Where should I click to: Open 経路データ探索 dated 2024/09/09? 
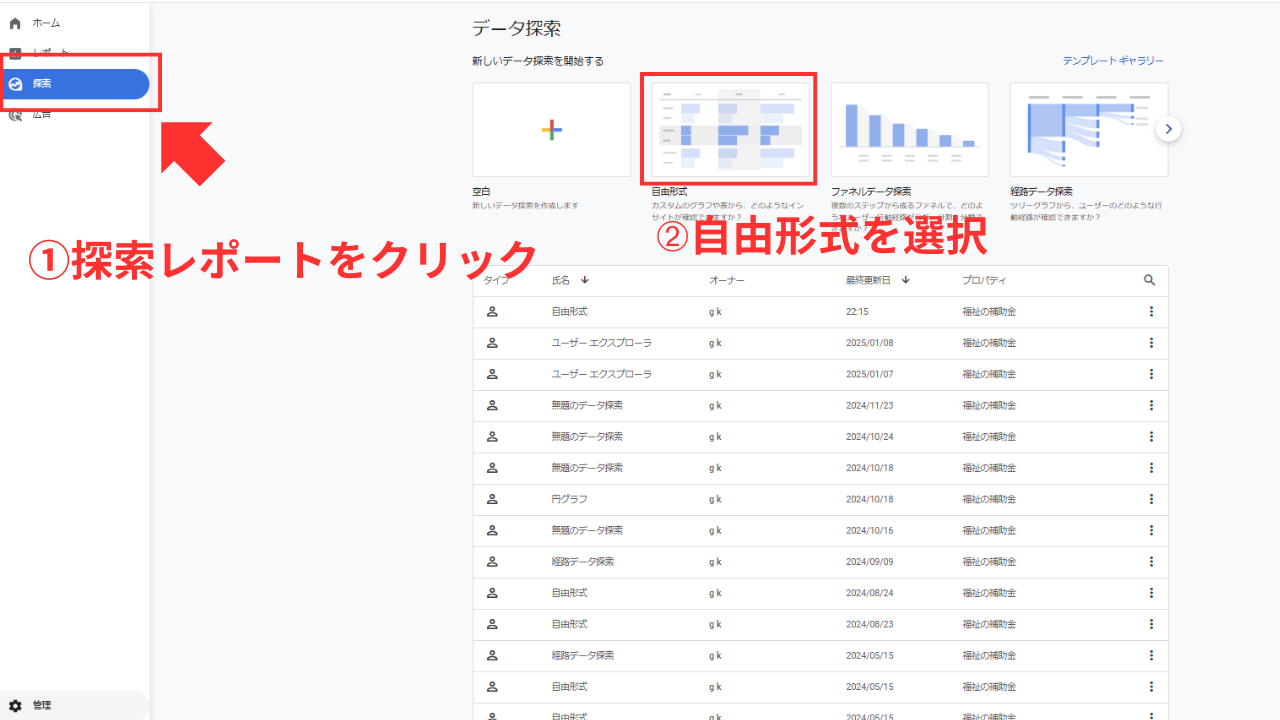[582, 562]
